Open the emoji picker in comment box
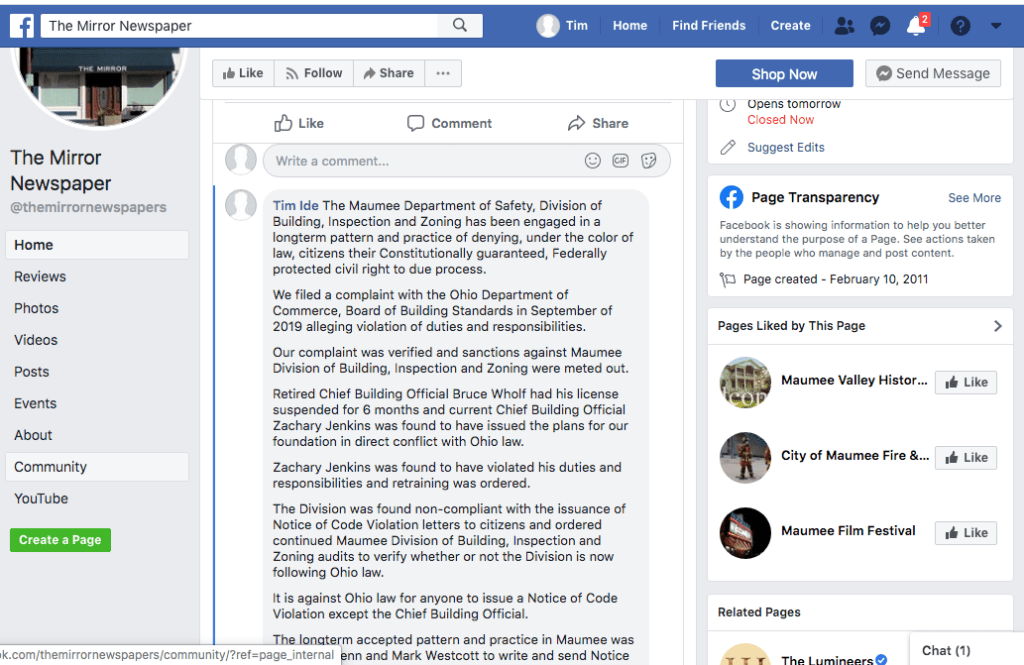The height and width of the screenshot is (665, 1024). pos(593,161)
